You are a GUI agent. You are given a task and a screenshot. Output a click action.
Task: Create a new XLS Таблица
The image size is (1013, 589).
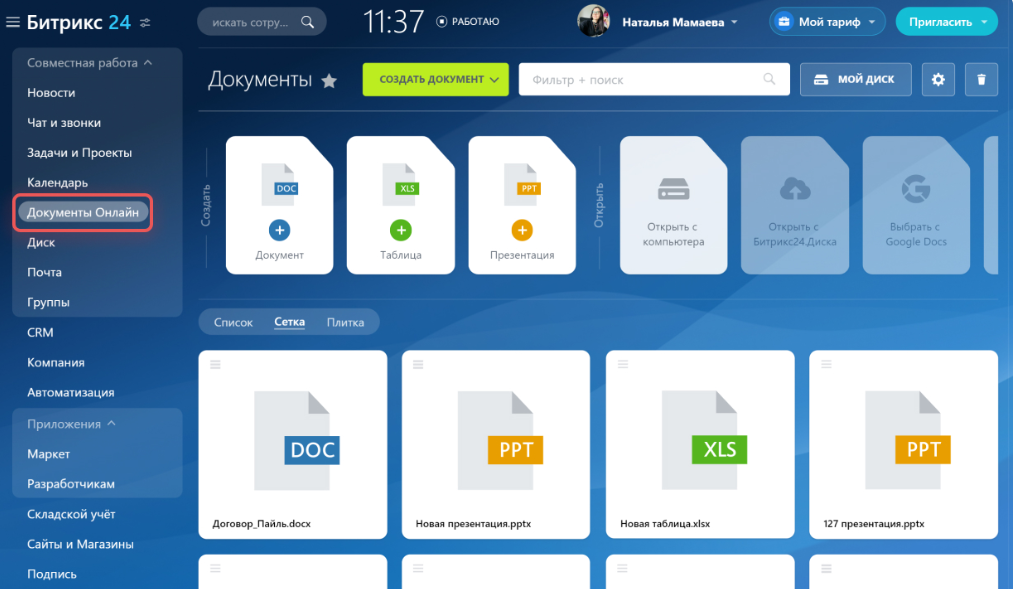(401, 205)
